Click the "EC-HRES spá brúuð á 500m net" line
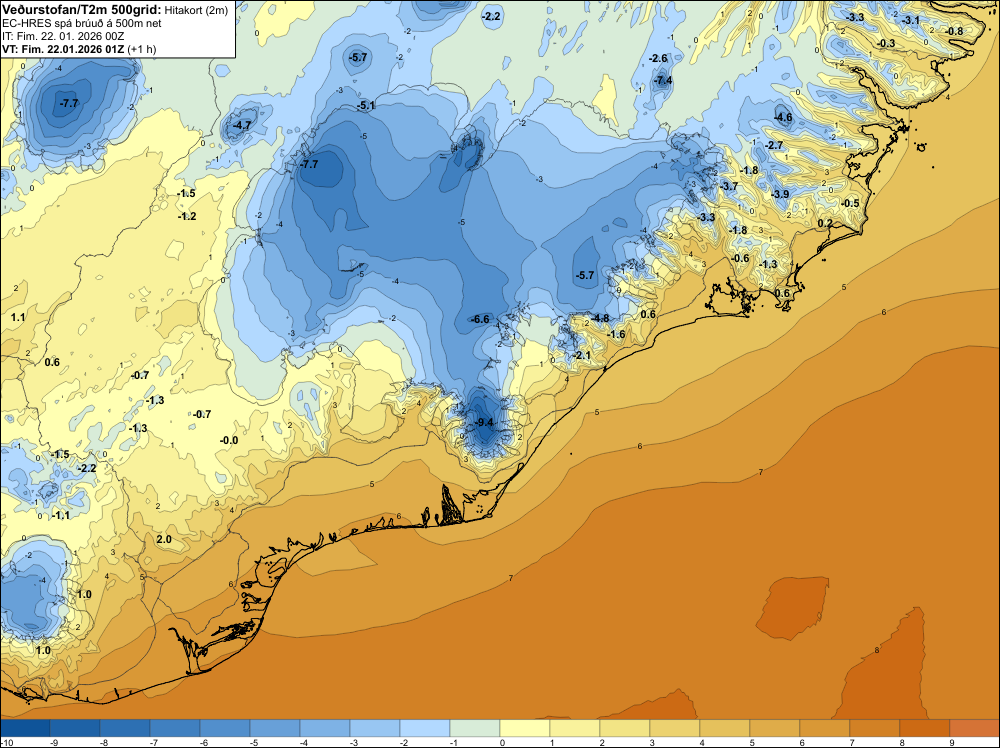 [x=82, y=23]
